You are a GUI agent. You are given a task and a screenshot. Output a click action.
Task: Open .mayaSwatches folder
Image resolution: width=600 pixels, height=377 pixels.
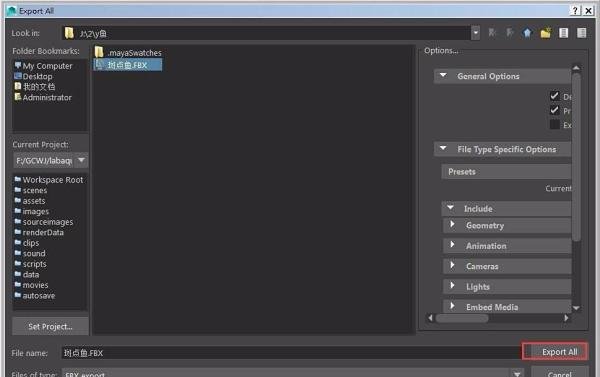coord(128,52)
